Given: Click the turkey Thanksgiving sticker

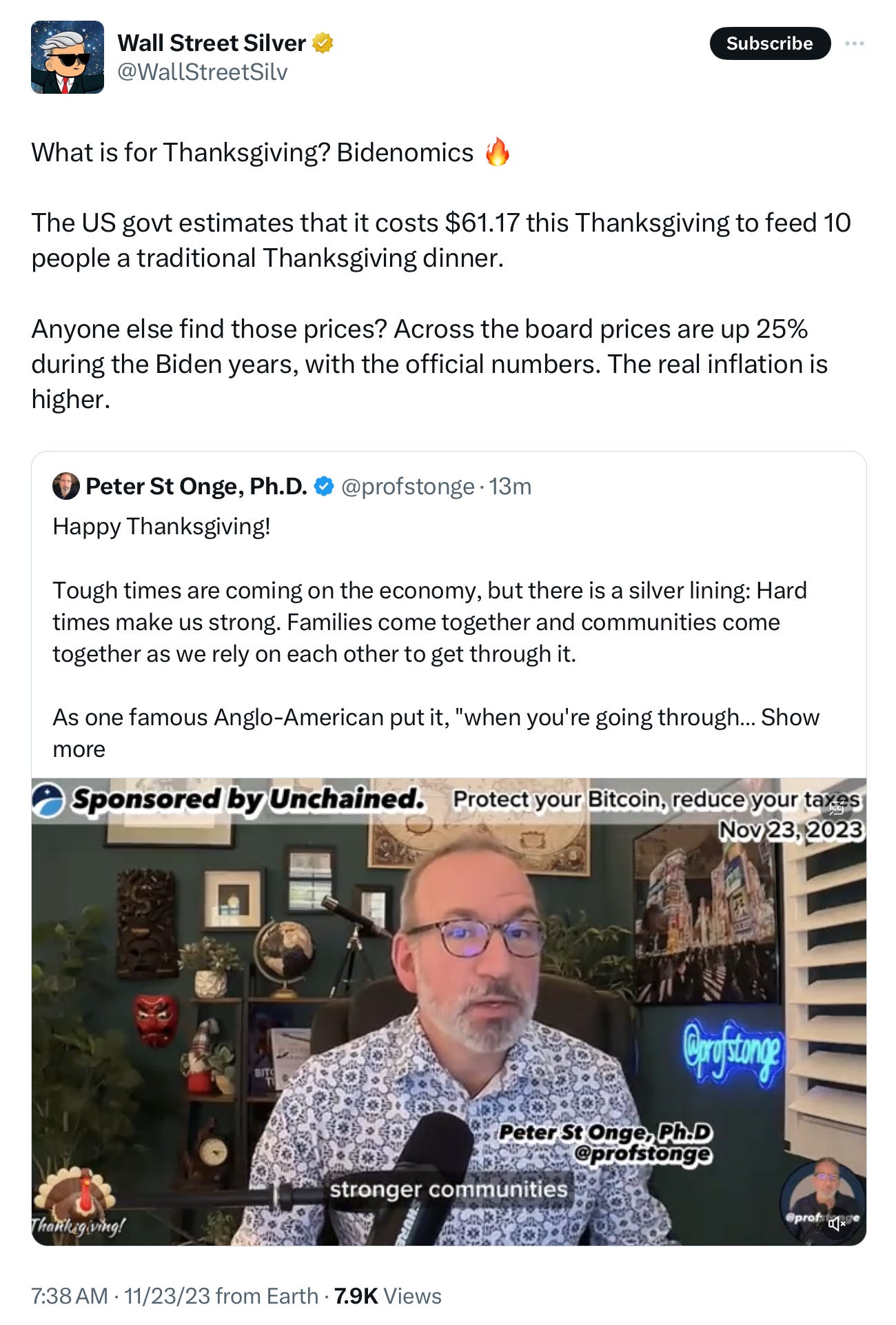Looking at the screenshot, I should (77, 1201).
